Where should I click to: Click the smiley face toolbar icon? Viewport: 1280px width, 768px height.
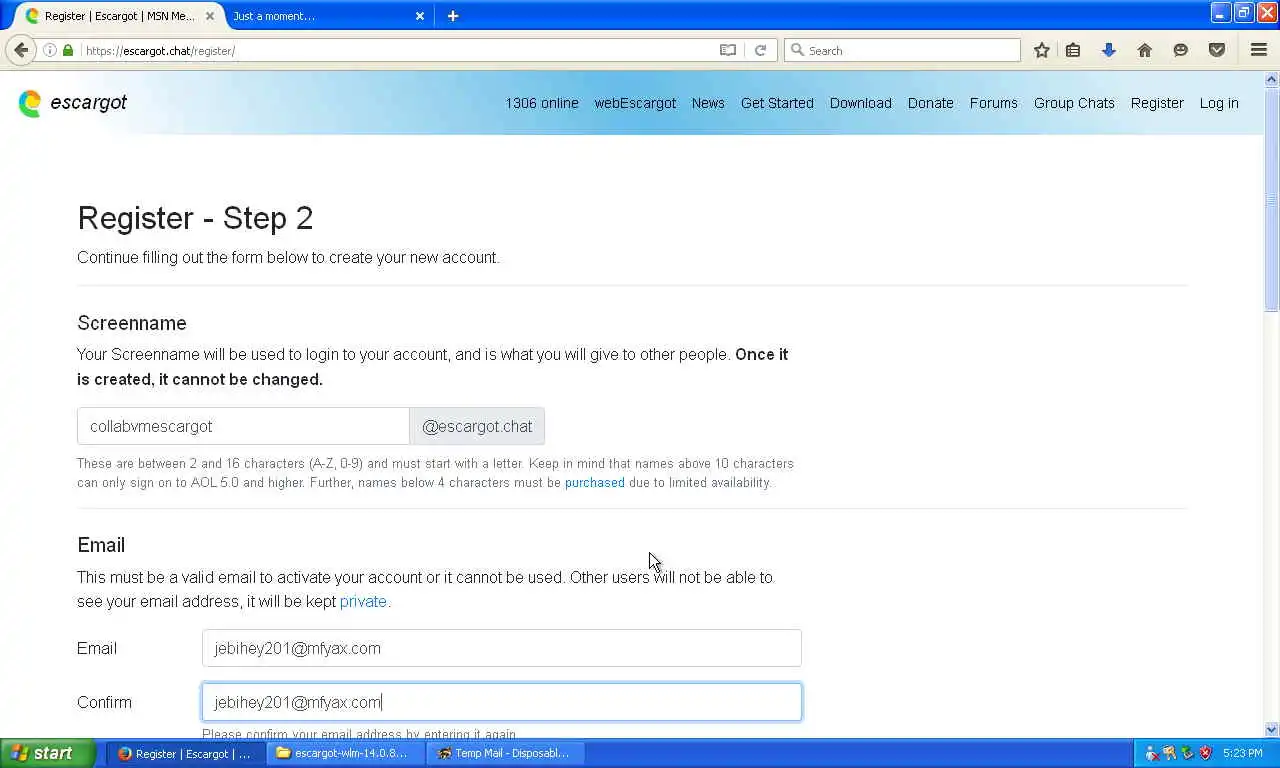click(1181, 50)
